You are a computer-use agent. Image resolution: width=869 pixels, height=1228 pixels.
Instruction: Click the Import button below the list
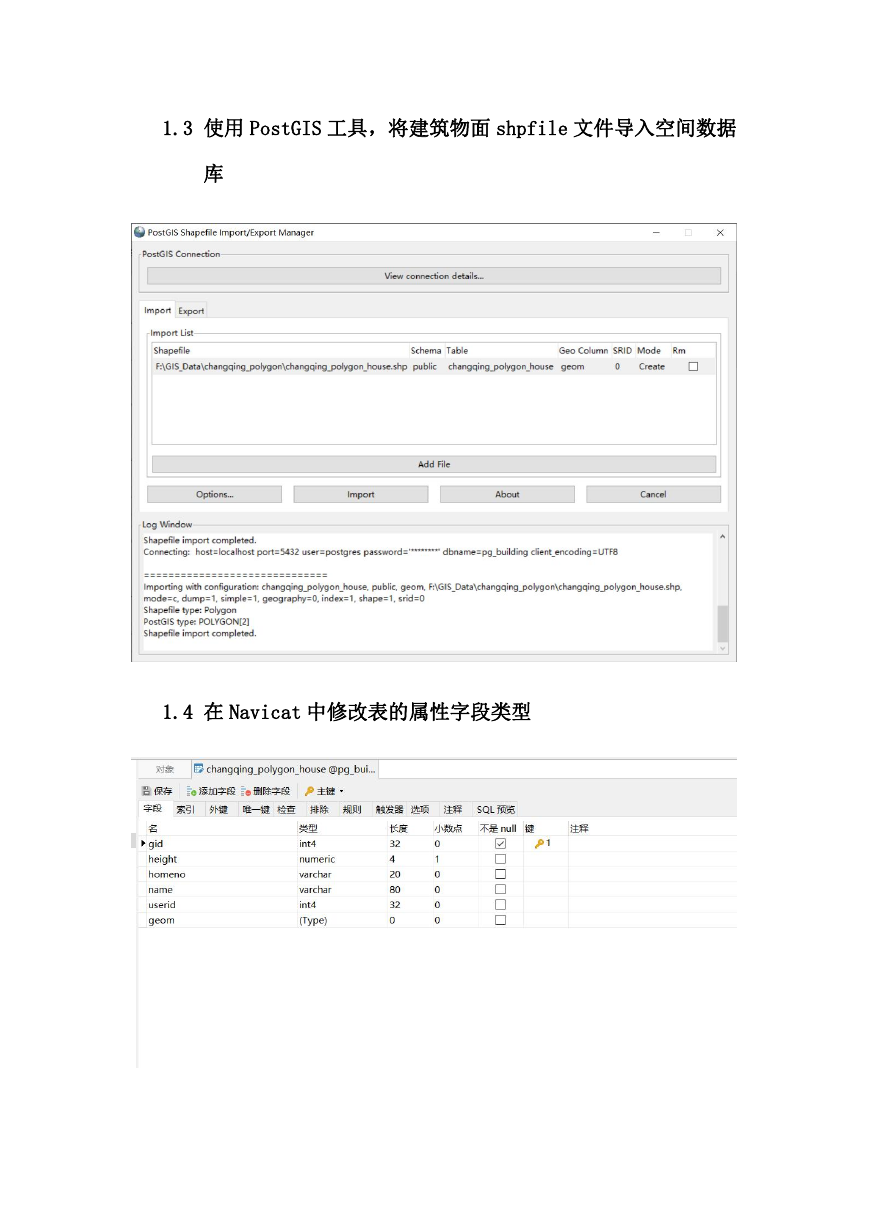(361, 494)
